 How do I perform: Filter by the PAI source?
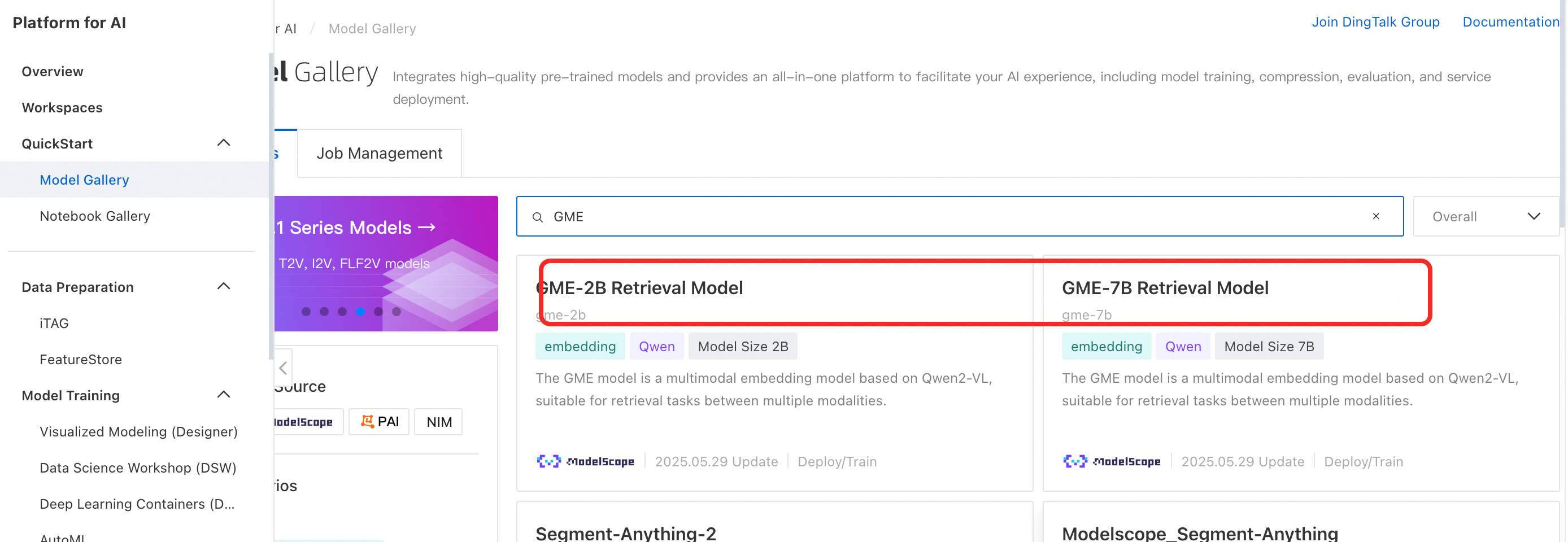pyautogui.click(x=379, y=422)
